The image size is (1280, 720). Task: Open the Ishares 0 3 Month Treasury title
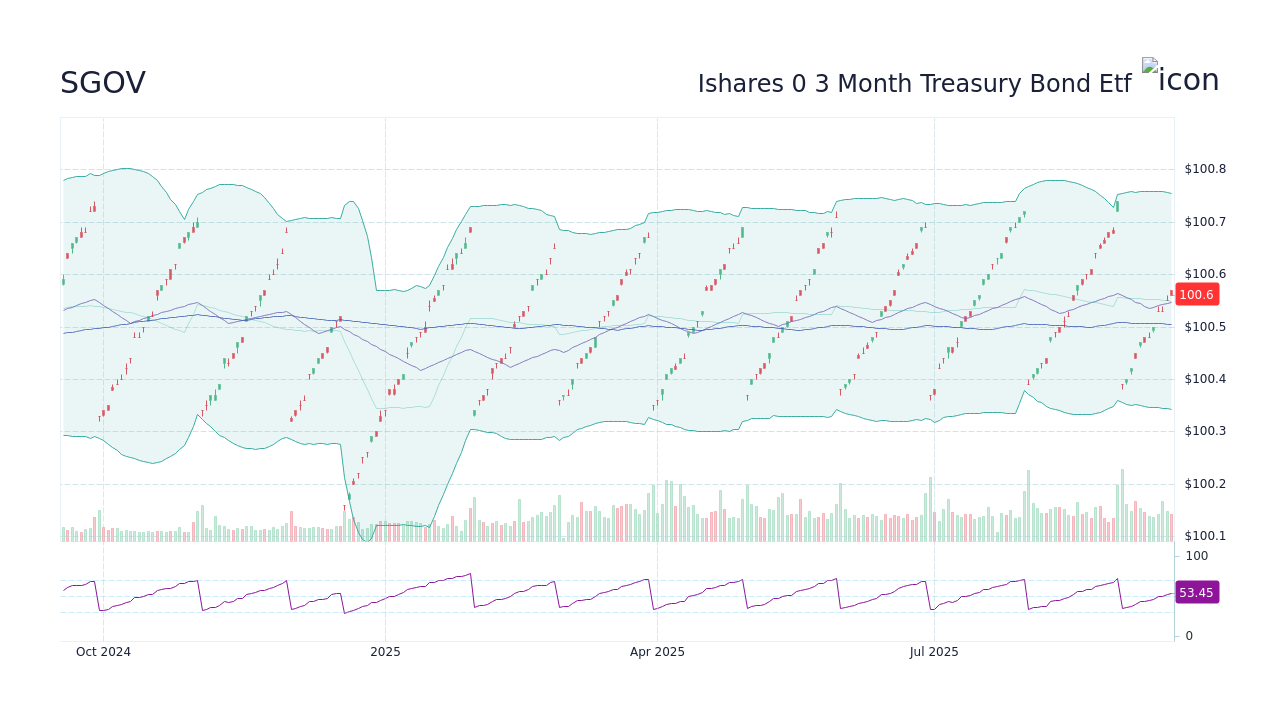pos(914,84)
